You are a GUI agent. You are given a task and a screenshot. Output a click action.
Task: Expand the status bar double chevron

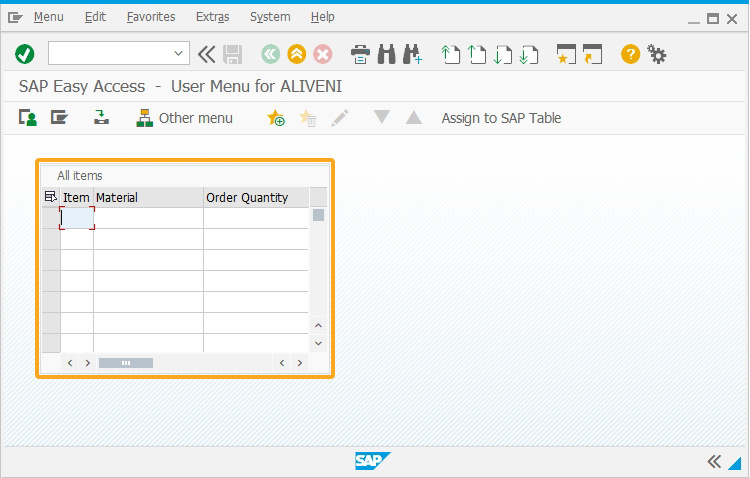(x=714, y=462)
